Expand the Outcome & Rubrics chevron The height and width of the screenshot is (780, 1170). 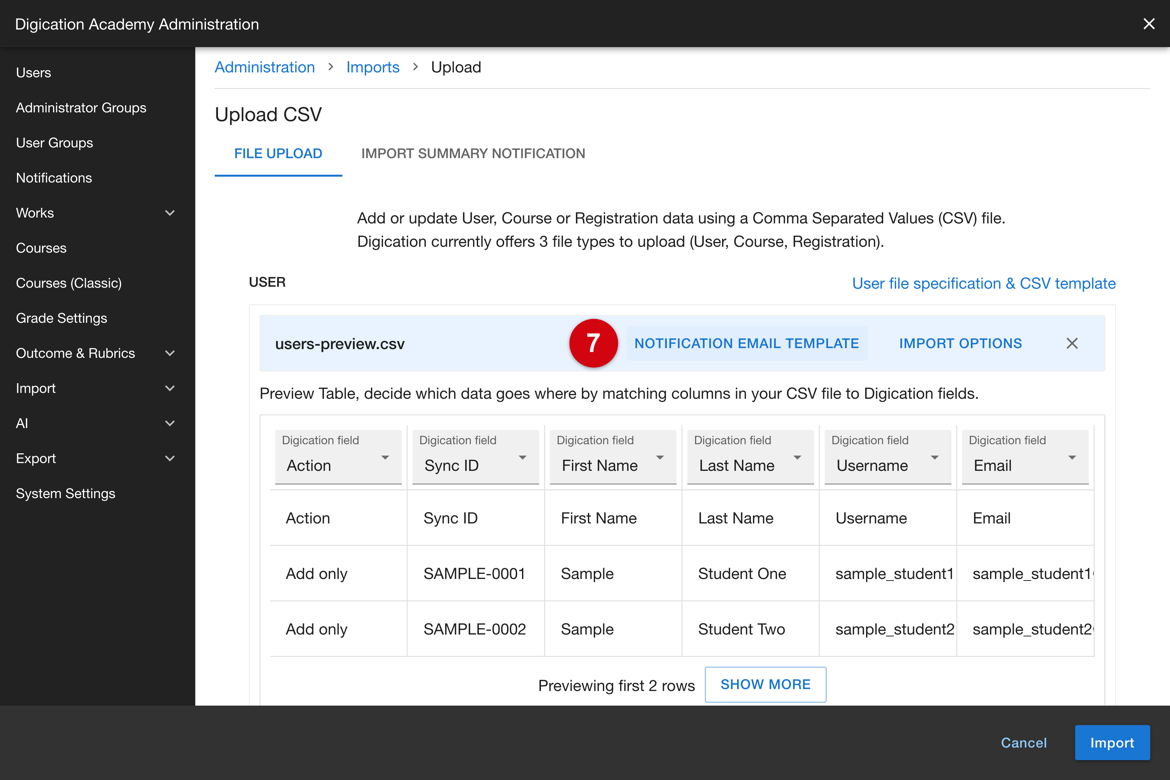(170, 353)
